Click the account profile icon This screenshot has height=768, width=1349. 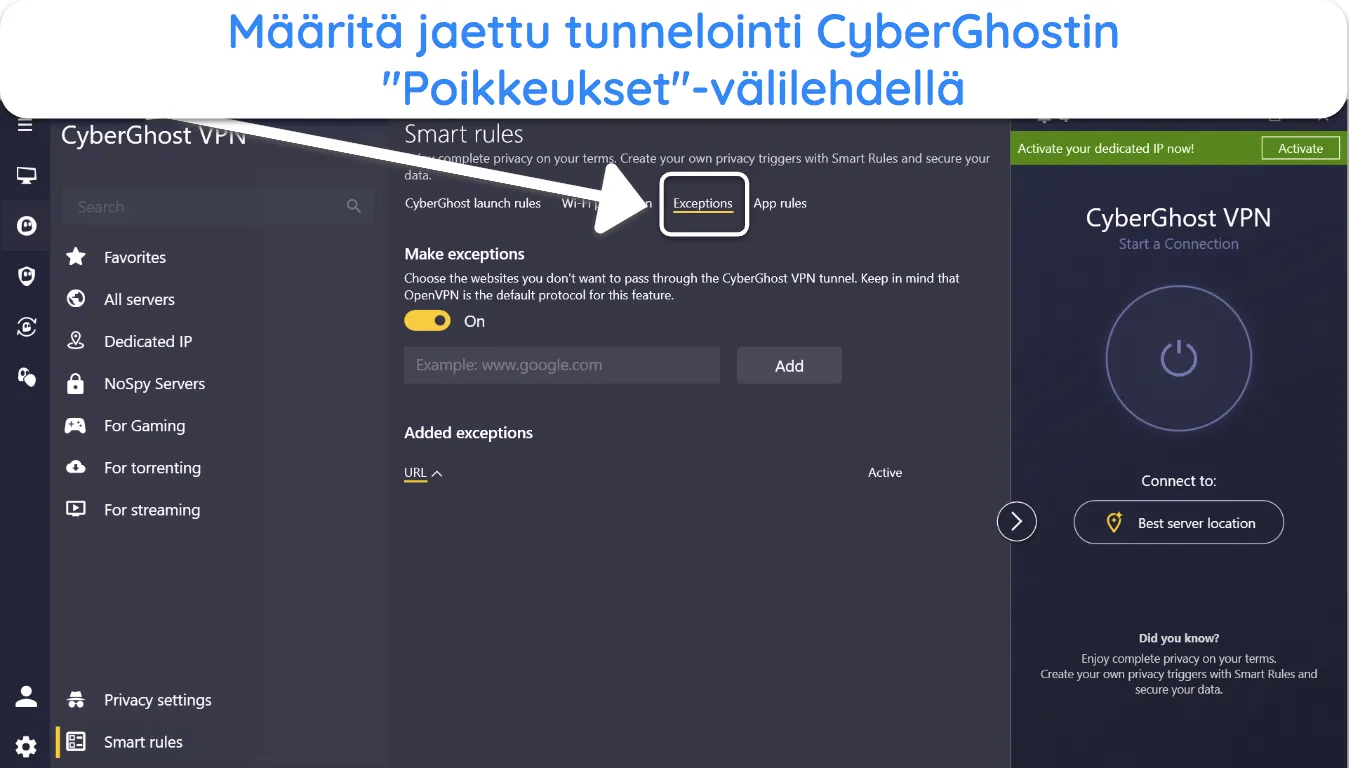[x=26, y=696]
